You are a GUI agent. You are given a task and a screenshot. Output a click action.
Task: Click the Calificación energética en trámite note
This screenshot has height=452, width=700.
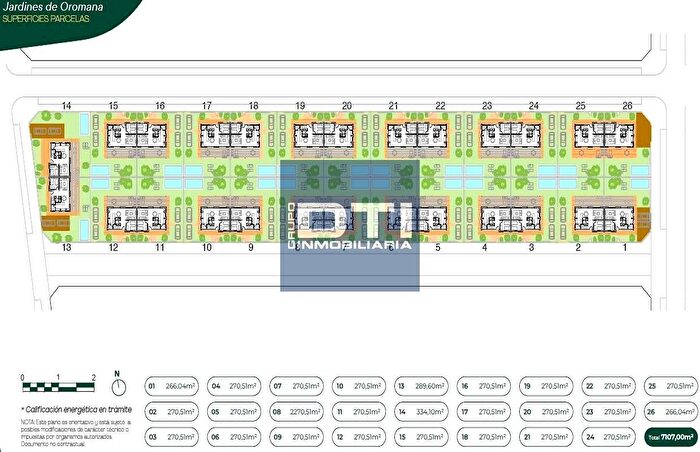pos(70,410)
